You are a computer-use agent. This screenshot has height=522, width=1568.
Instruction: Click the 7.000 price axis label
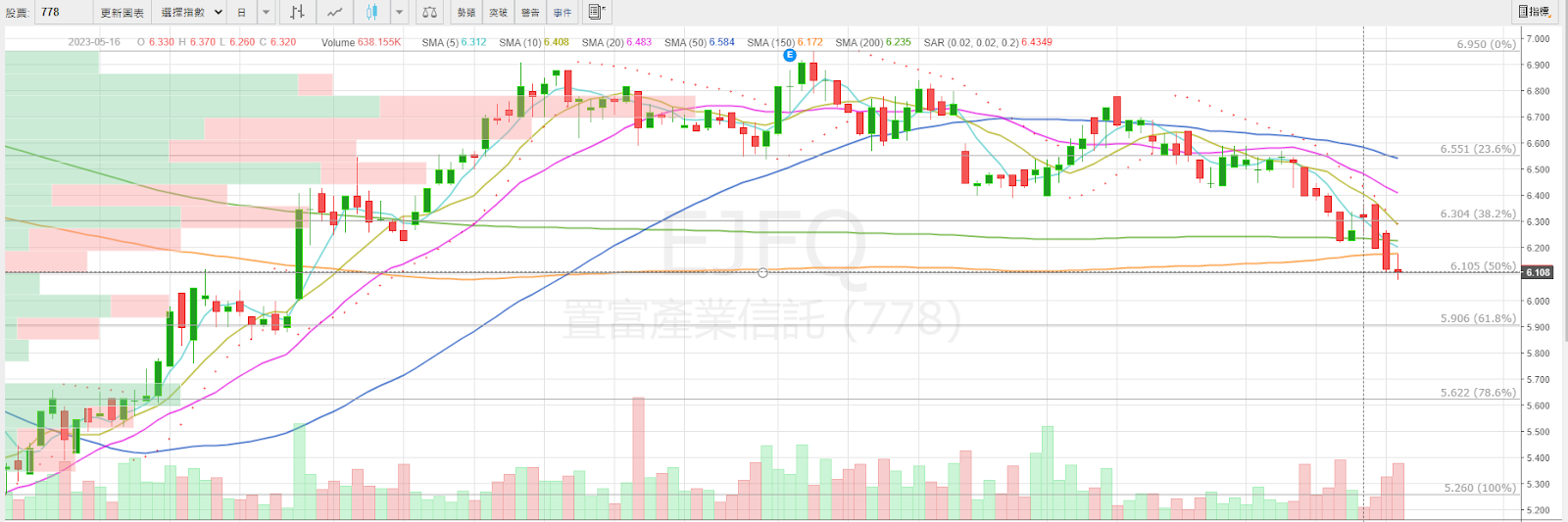click(1538, 39)
